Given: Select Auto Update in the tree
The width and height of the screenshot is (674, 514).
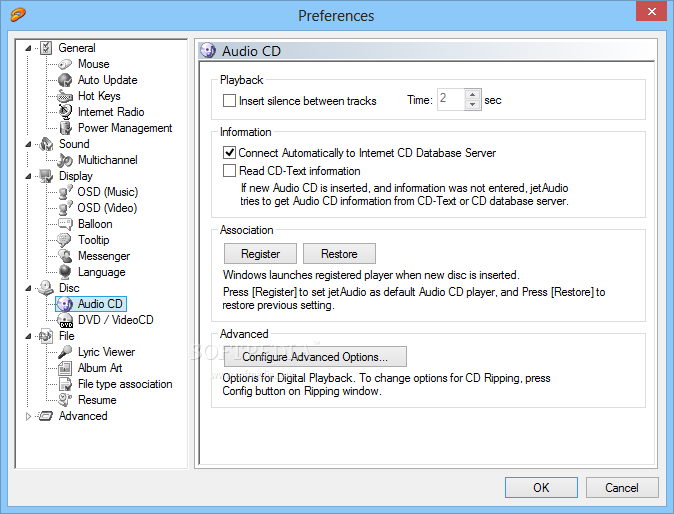Looking at the screenshot, I should 107,80.
